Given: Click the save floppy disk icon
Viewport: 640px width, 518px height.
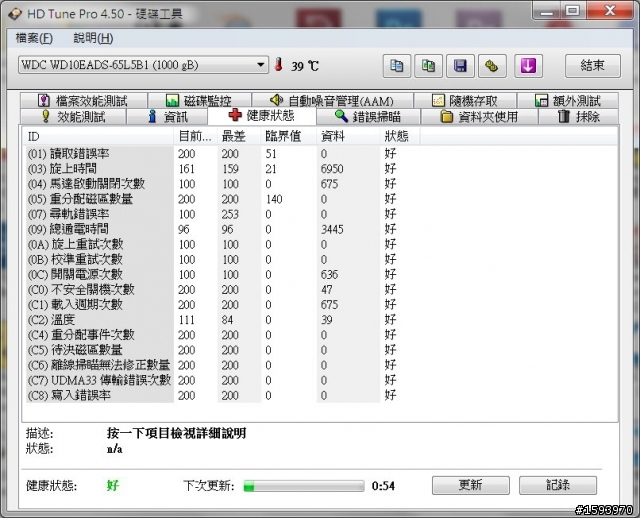Looking at the screenshot, I should (x=460, y=66).
